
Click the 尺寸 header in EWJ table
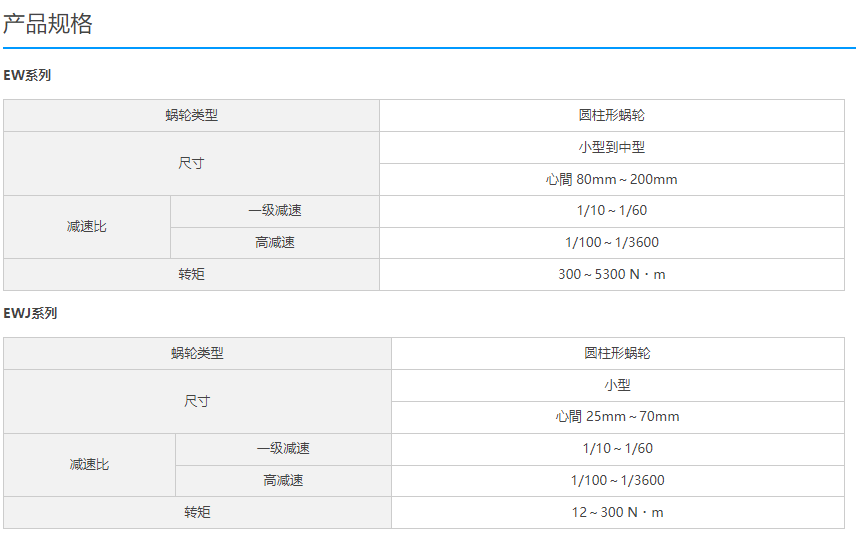pyautogui.click(x=197, y=401)
